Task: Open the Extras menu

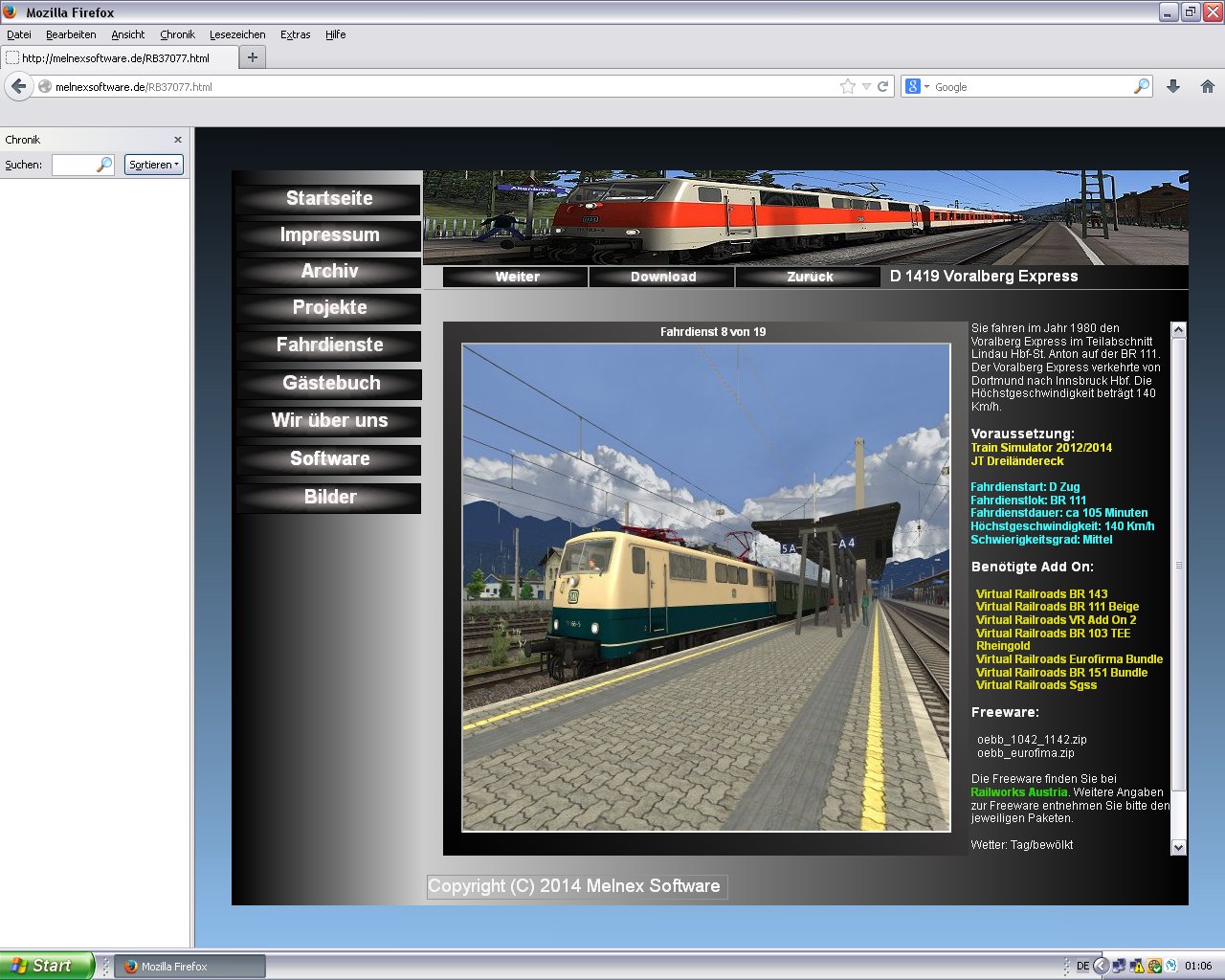Action: (295, 34)
